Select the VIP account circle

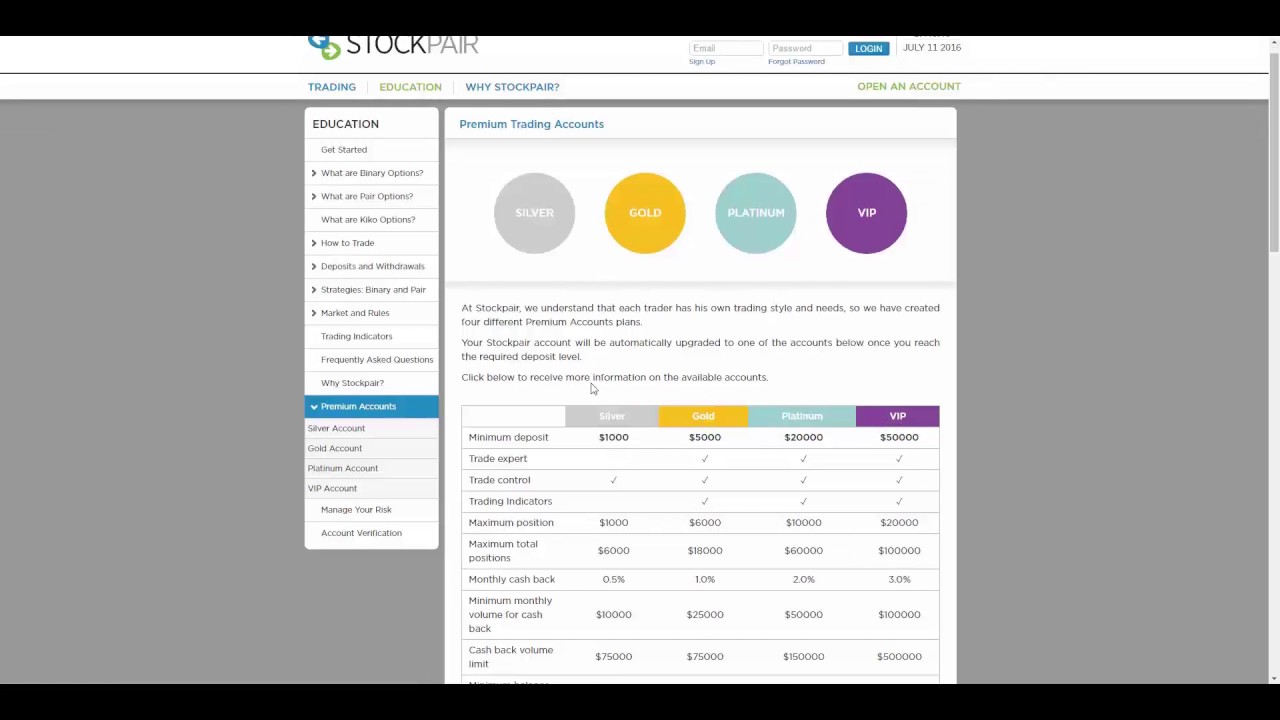tap(866, 213)
